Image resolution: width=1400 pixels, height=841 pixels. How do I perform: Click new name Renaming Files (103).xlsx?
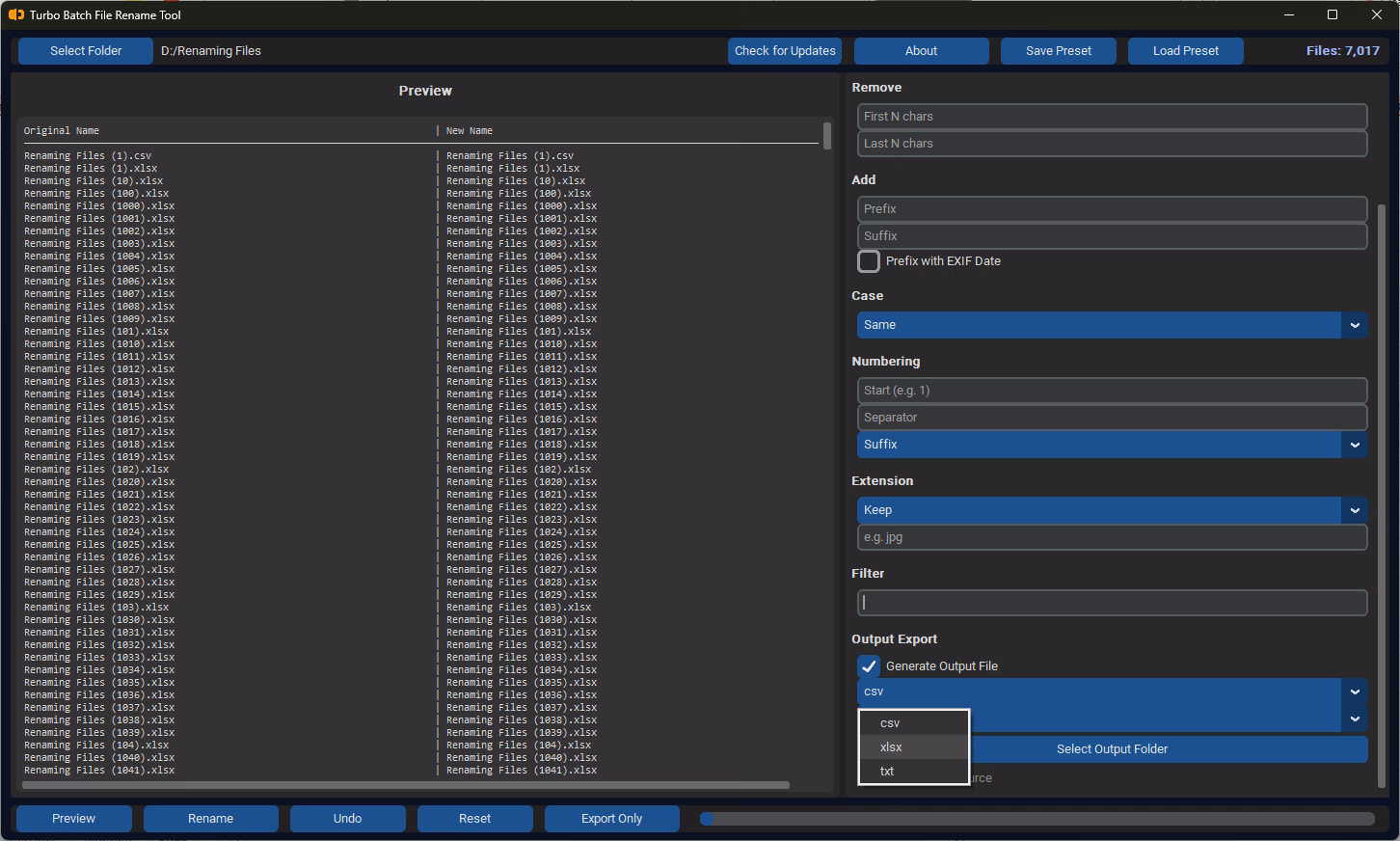(x=519, y=607)
